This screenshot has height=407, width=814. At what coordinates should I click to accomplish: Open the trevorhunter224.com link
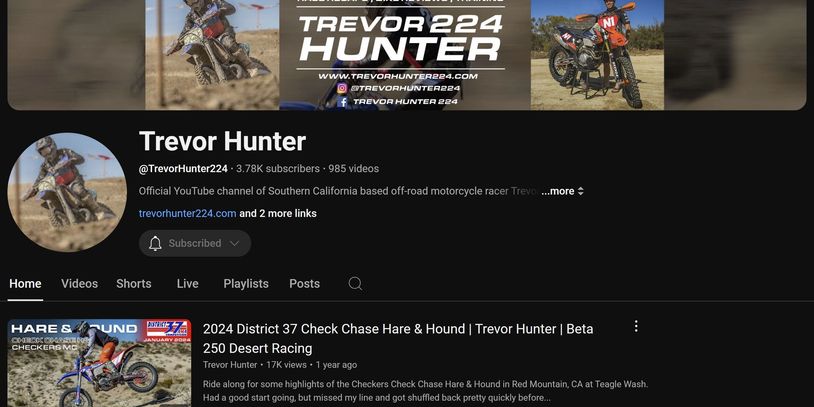click(x=187, y=213)
